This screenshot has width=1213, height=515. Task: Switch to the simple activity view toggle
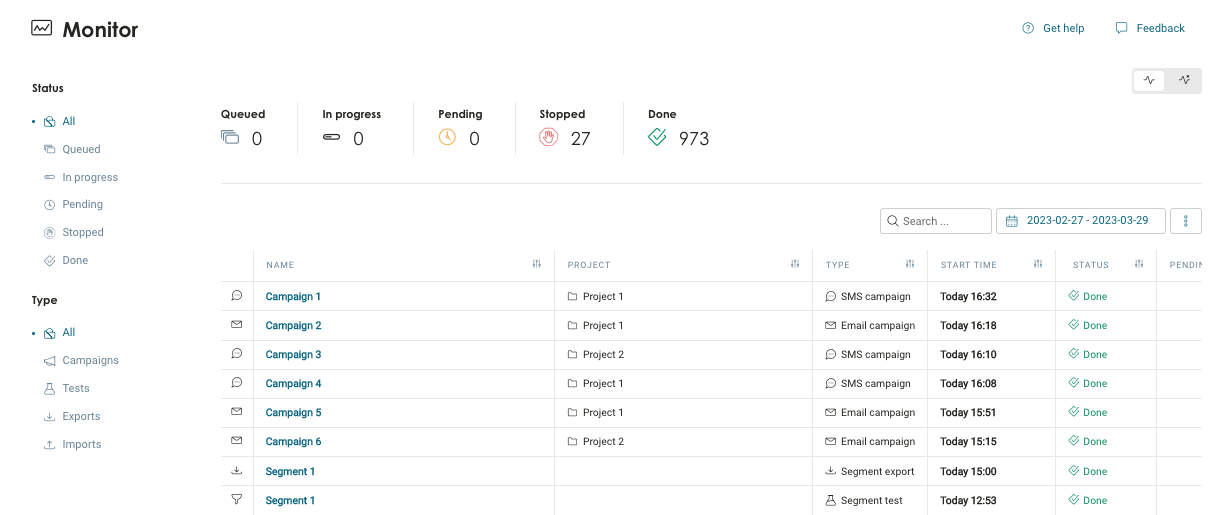point(1149,80)
